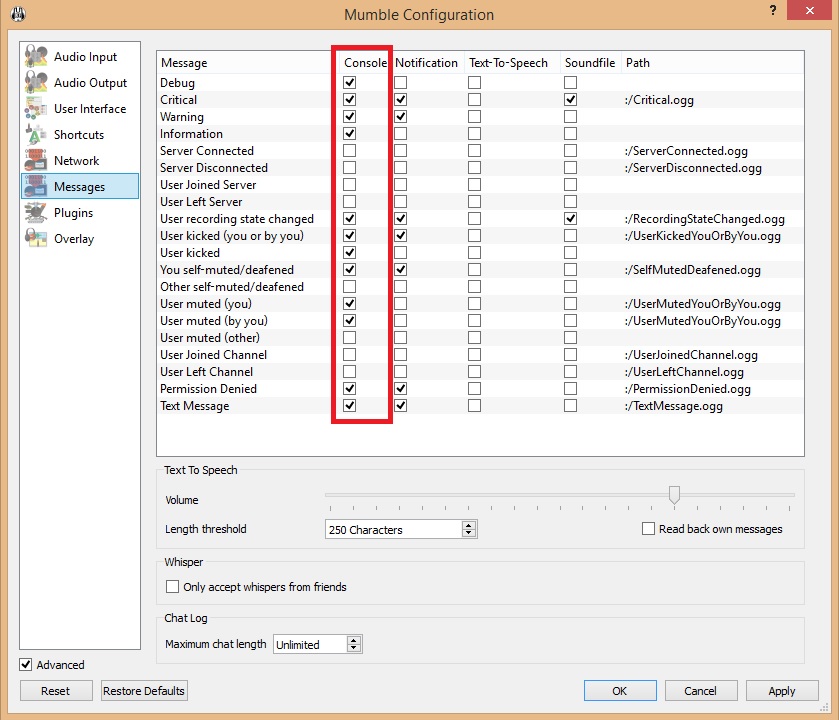Select the :/RecordingStateChanged.ogg path cell
Viewport: 839px width, 720px height.
point(705,219)
